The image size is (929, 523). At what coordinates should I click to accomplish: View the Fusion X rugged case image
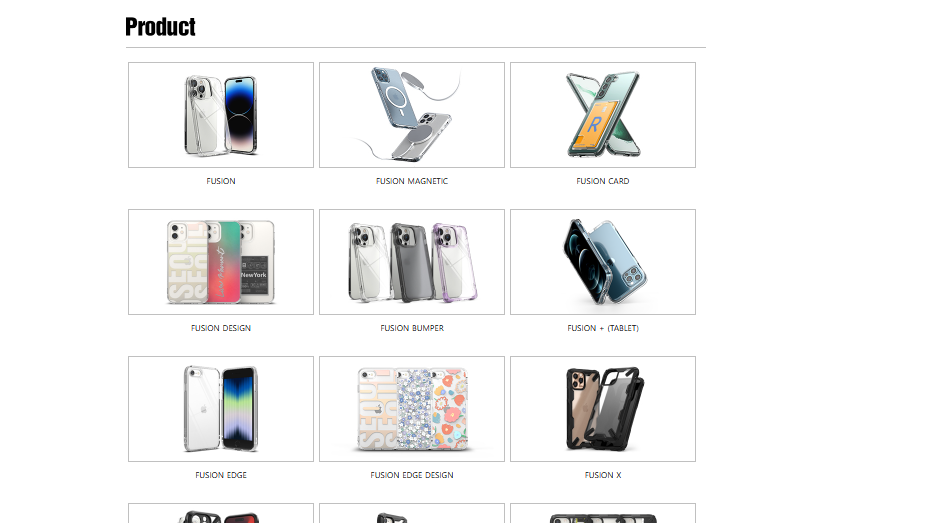click(603, 409)
